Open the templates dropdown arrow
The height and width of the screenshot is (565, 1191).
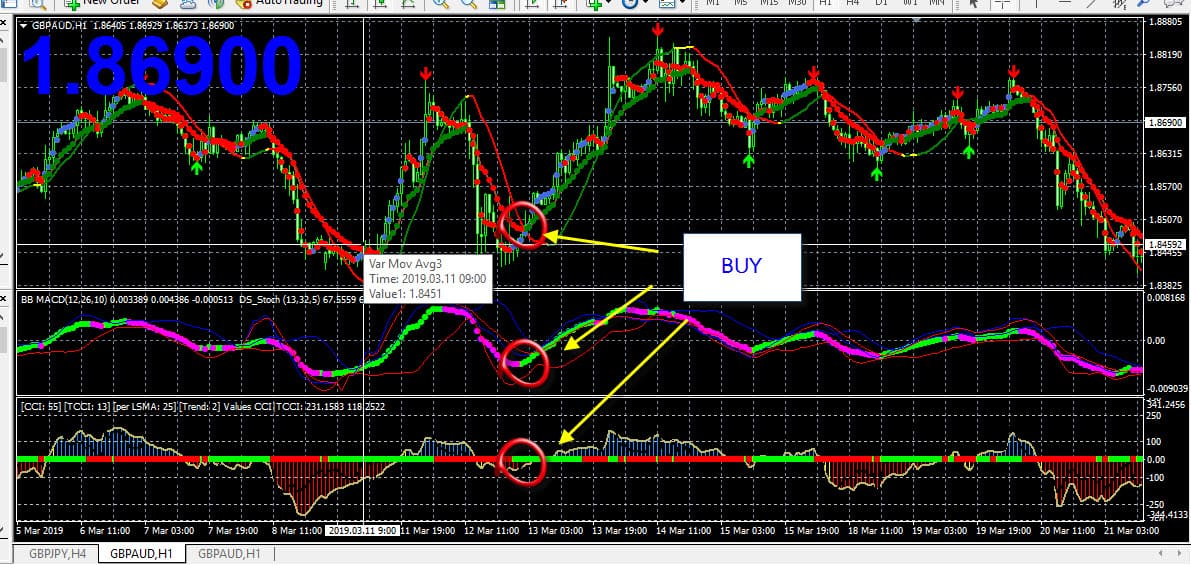(x=682, y=4)
